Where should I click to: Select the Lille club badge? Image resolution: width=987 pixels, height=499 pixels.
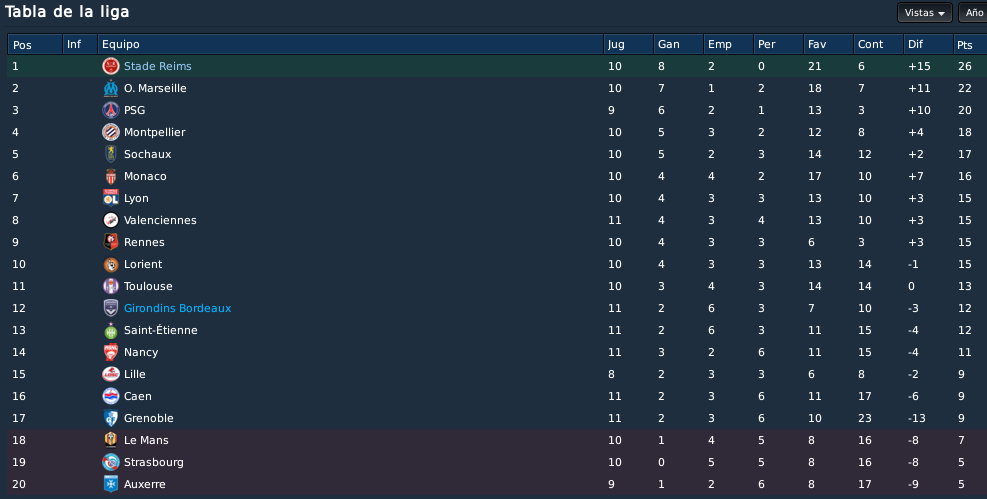111,374
